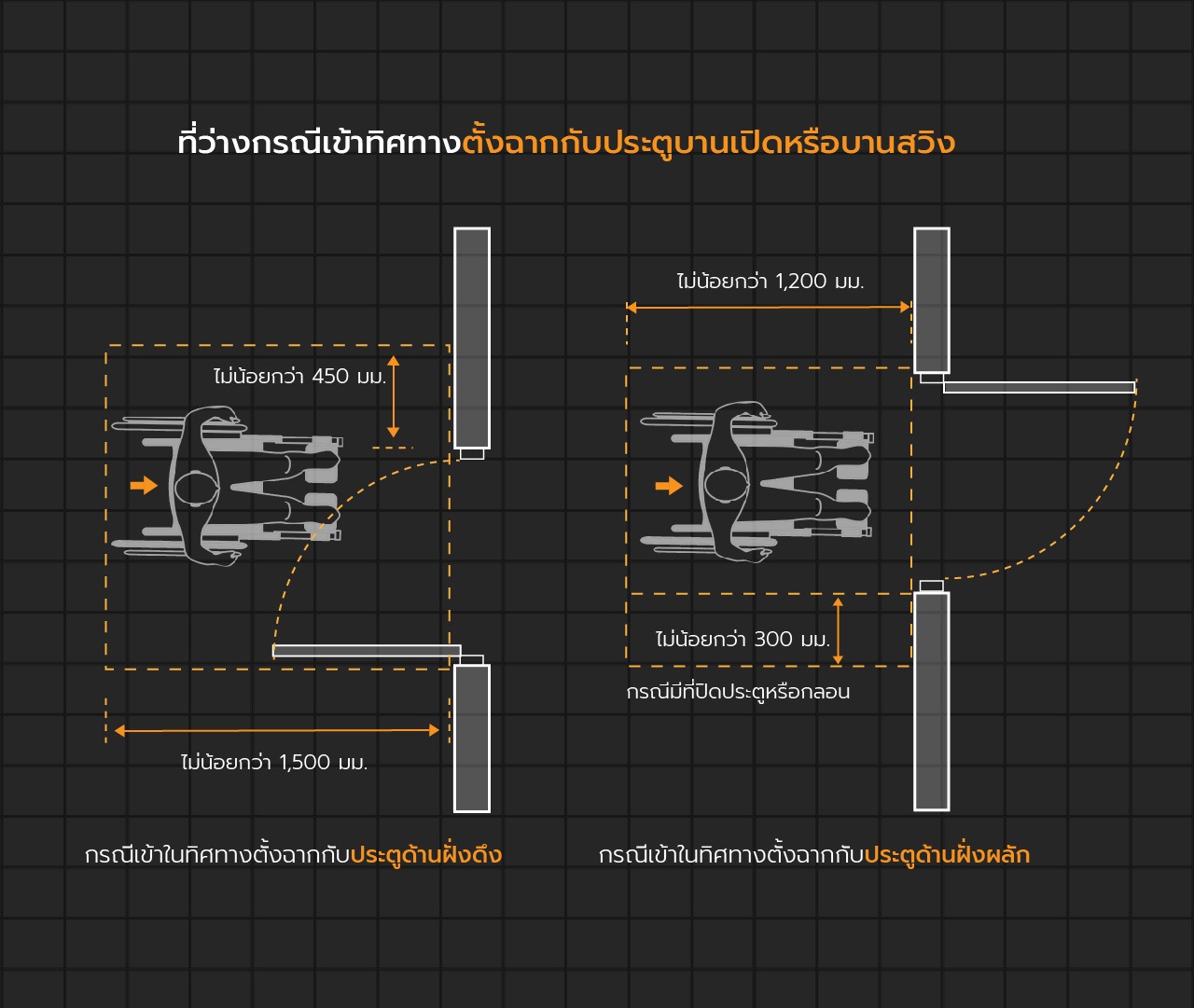Click the lower wall segment in the pull-side diagram

pyautogui.click(x=472, y=738)
